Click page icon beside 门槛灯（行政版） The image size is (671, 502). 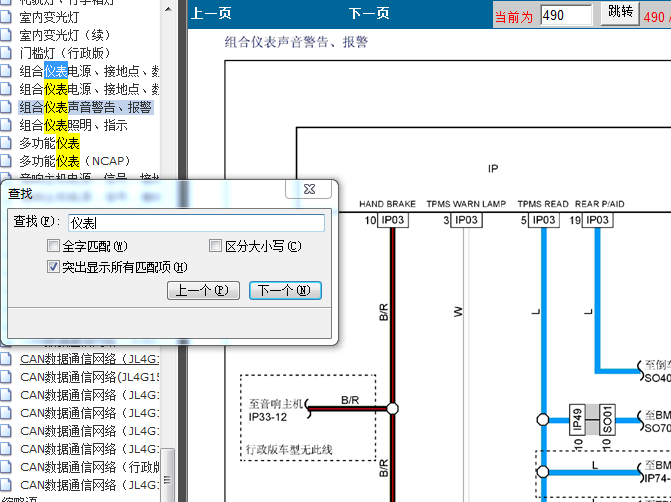coord(6,53)
